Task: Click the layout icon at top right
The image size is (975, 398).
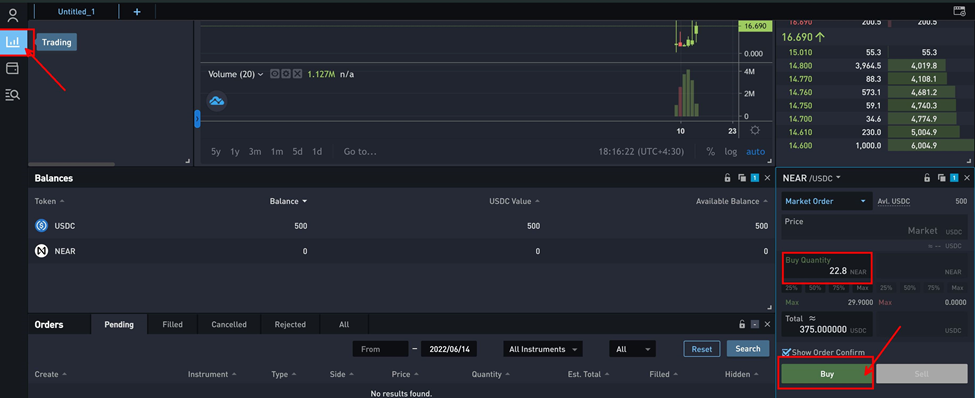Action: tap(959, 11)
